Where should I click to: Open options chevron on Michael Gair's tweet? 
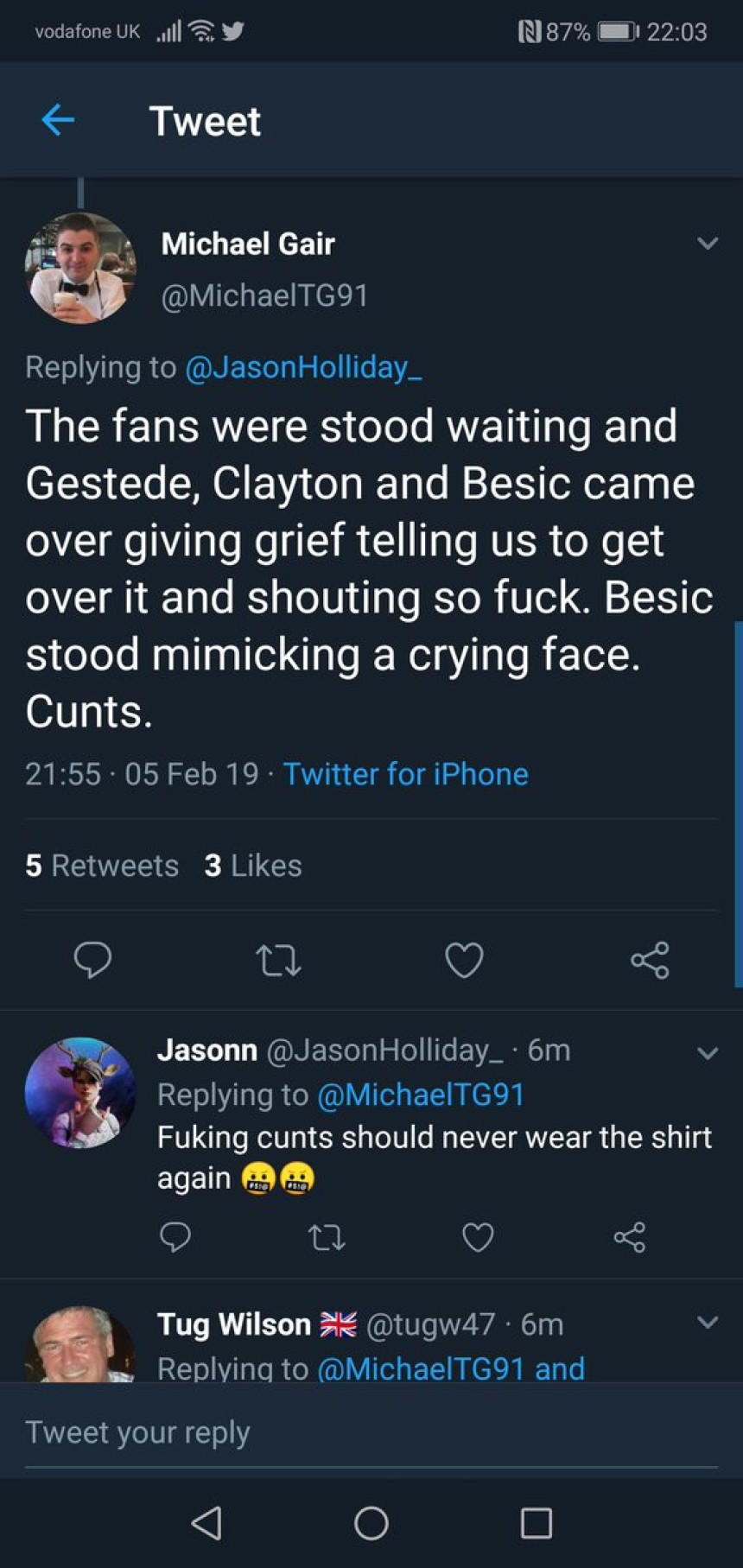tap(708, 244)
